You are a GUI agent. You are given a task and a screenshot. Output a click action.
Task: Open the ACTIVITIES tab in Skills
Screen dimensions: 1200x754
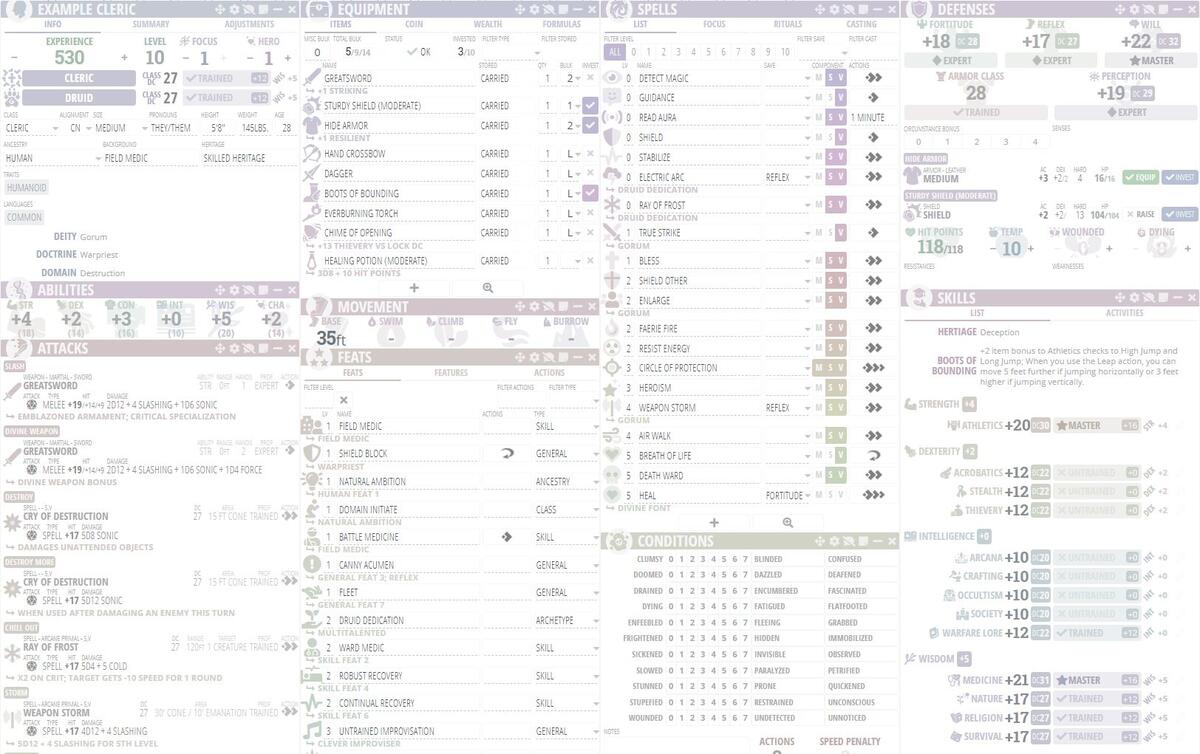coord(1124,313)
